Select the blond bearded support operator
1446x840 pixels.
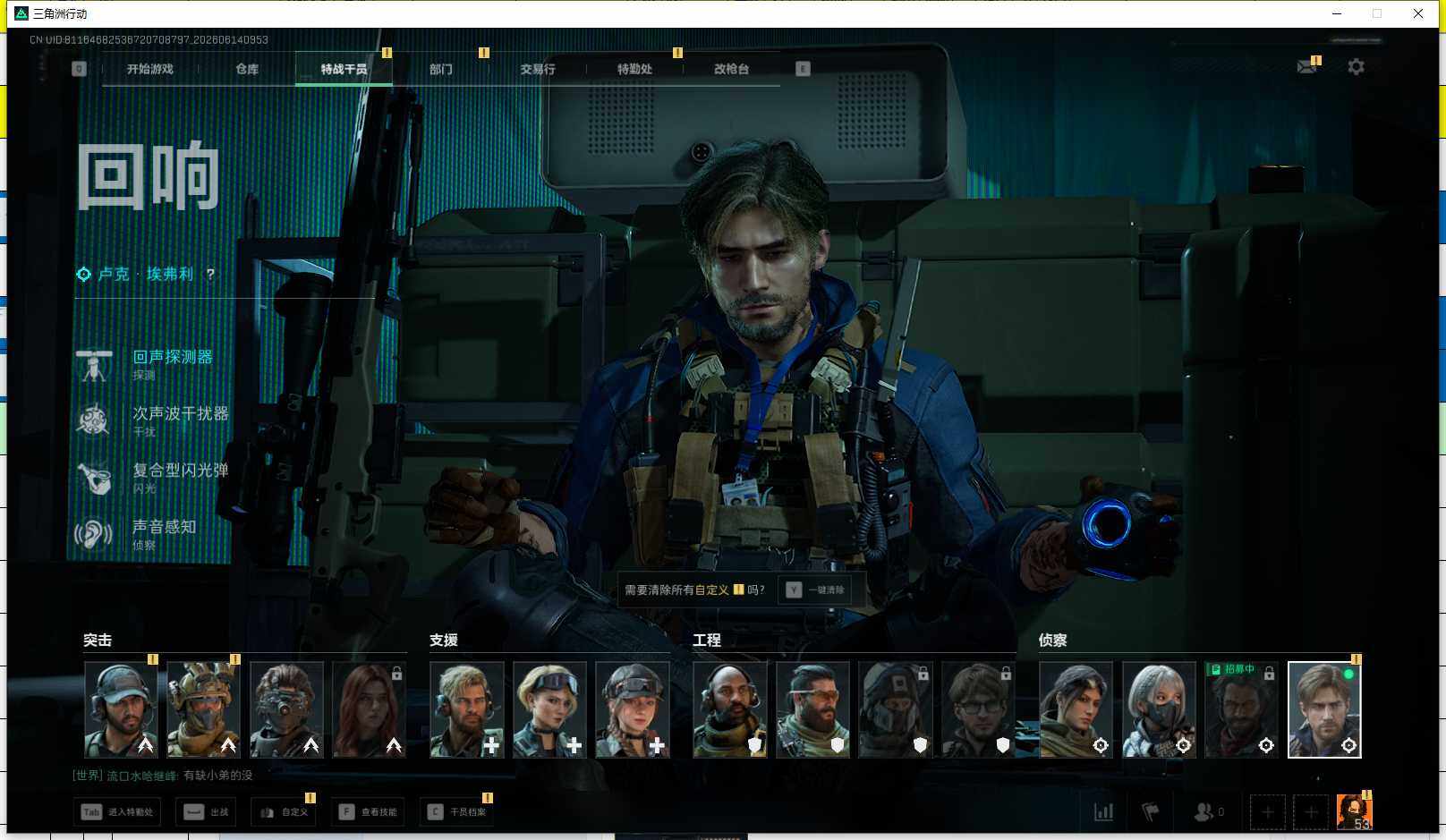[x=467, y=709]
